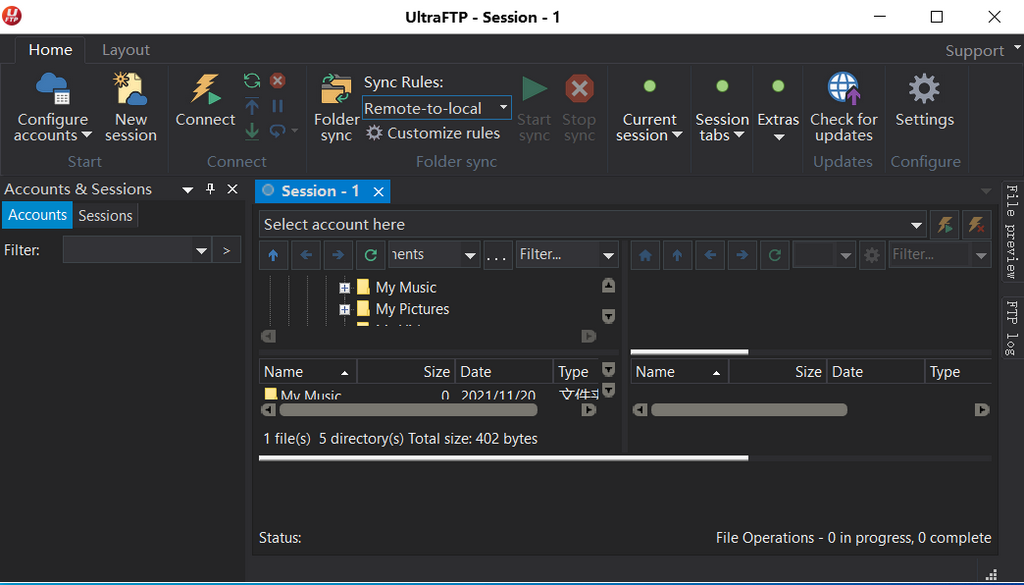Select the Sessions tab

pyautogui.click(x=105, y=215)
